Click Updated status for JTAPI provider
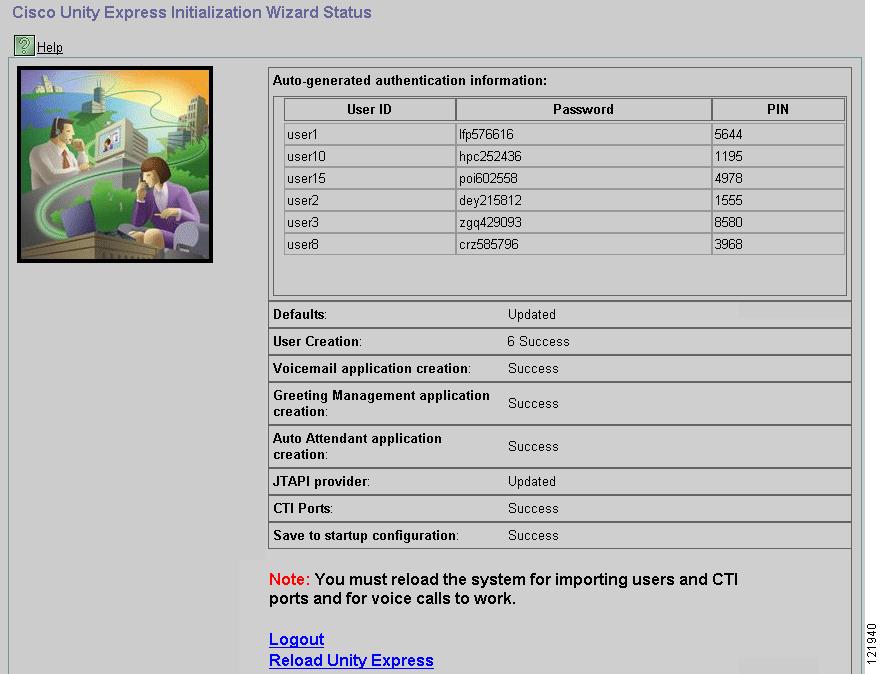The height and width of the screenshot is (674, 880). [x=531, y=481]
